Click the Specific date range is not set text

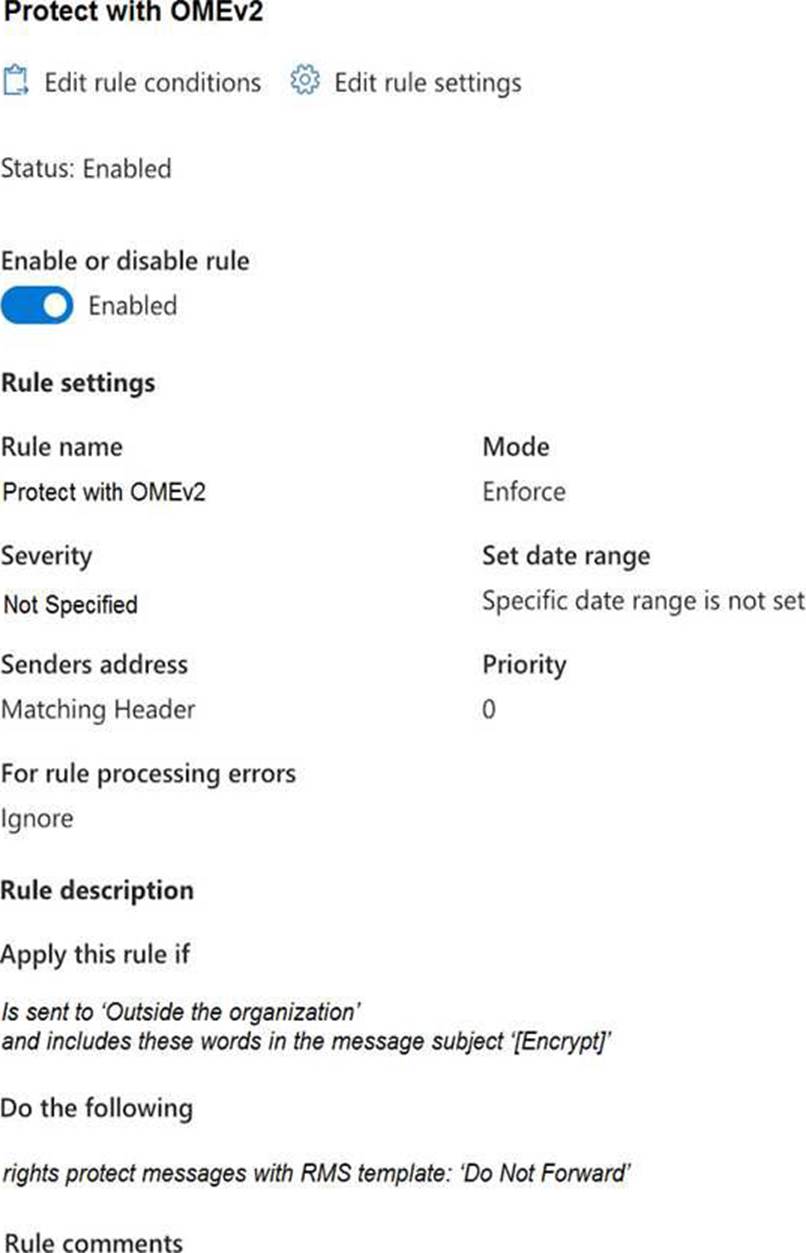coord(643,601)
